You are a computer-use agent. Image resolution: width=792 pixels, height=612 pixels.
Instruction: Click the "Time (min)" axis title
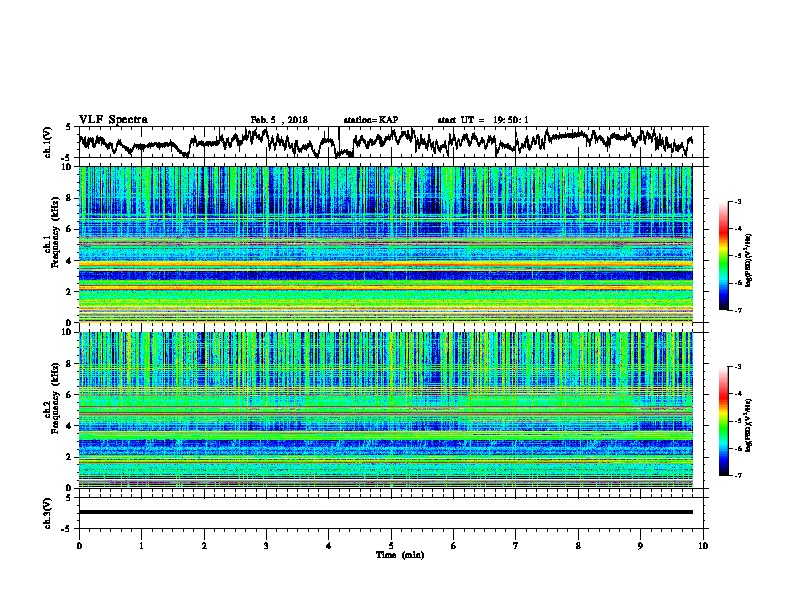[x=400, y=555]
